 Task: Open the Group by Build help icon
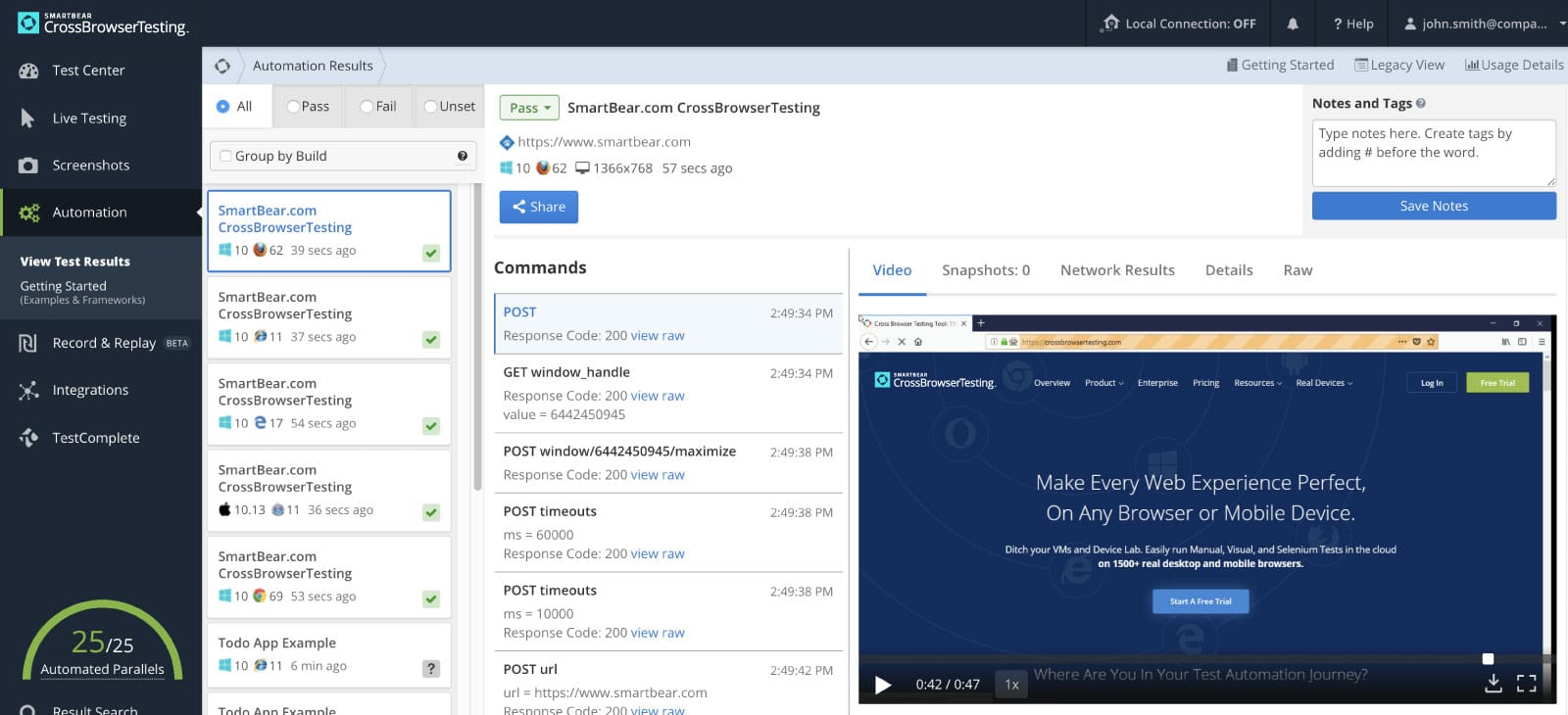(463, 156)
